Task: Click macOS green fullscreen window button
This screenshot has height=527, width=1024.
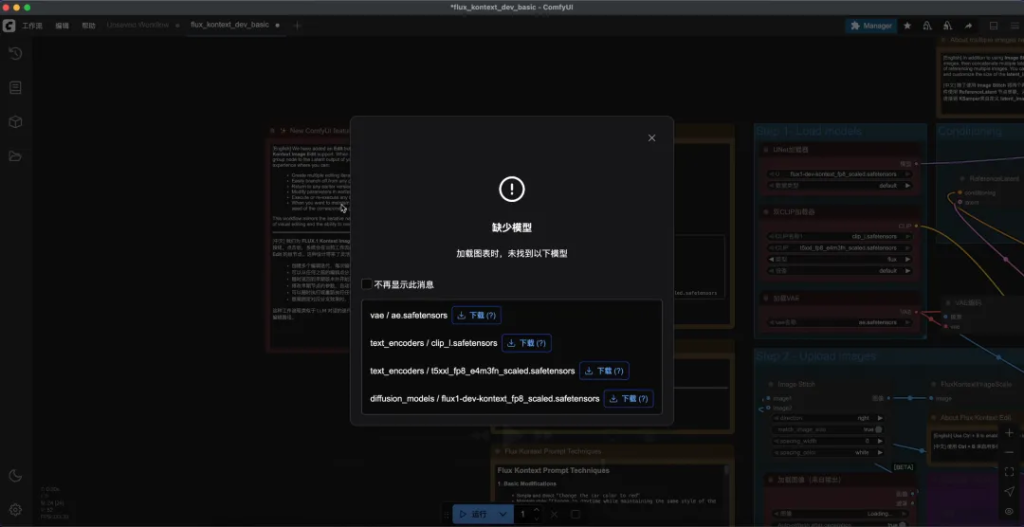Action: [27, 7]
